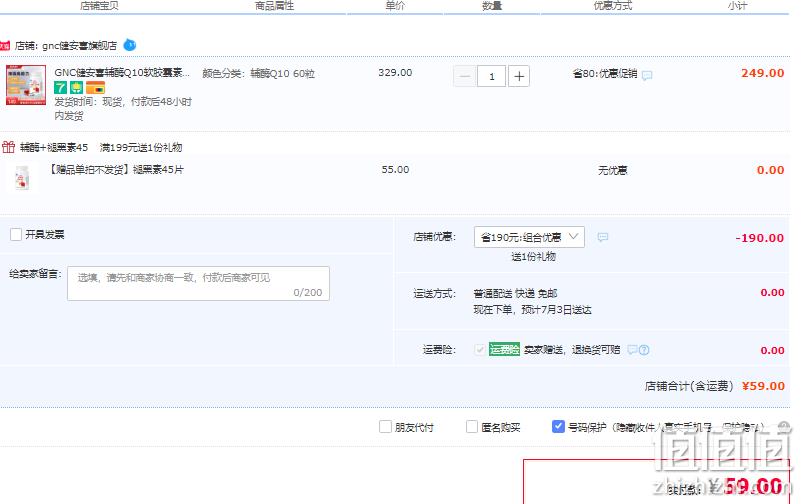Click the red gift box icon

(8, 147)
